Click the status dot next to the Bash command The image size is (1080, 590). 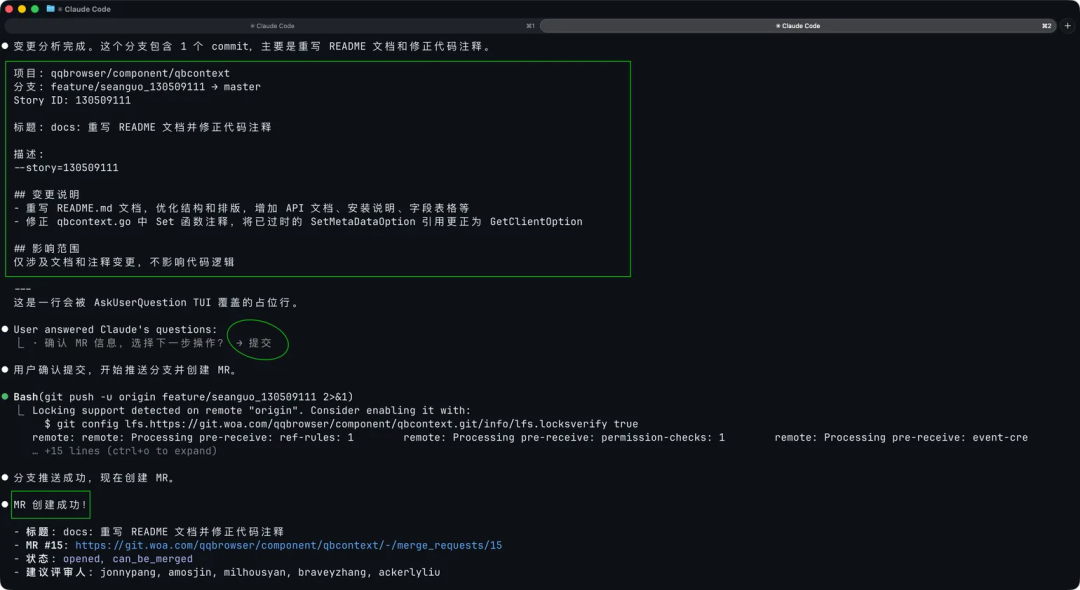5,396
